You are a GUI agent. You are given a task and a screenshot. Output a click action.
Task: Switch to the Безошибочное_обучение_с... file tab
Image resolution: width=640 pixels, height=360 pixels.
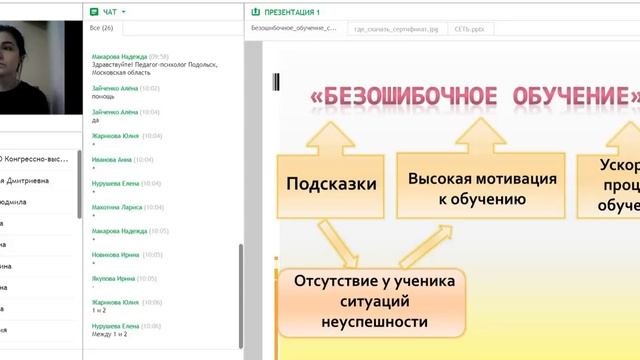point(293,28)
